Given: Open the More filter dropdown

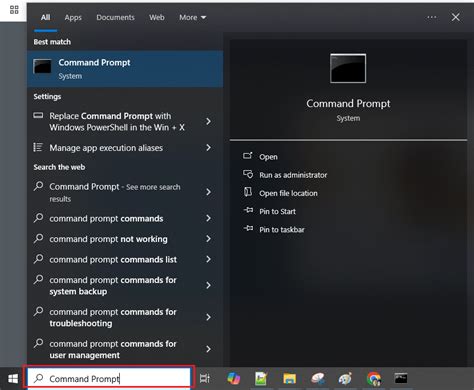Looking at the screenshot, I should pyautogui.click(x=192, y=17).
